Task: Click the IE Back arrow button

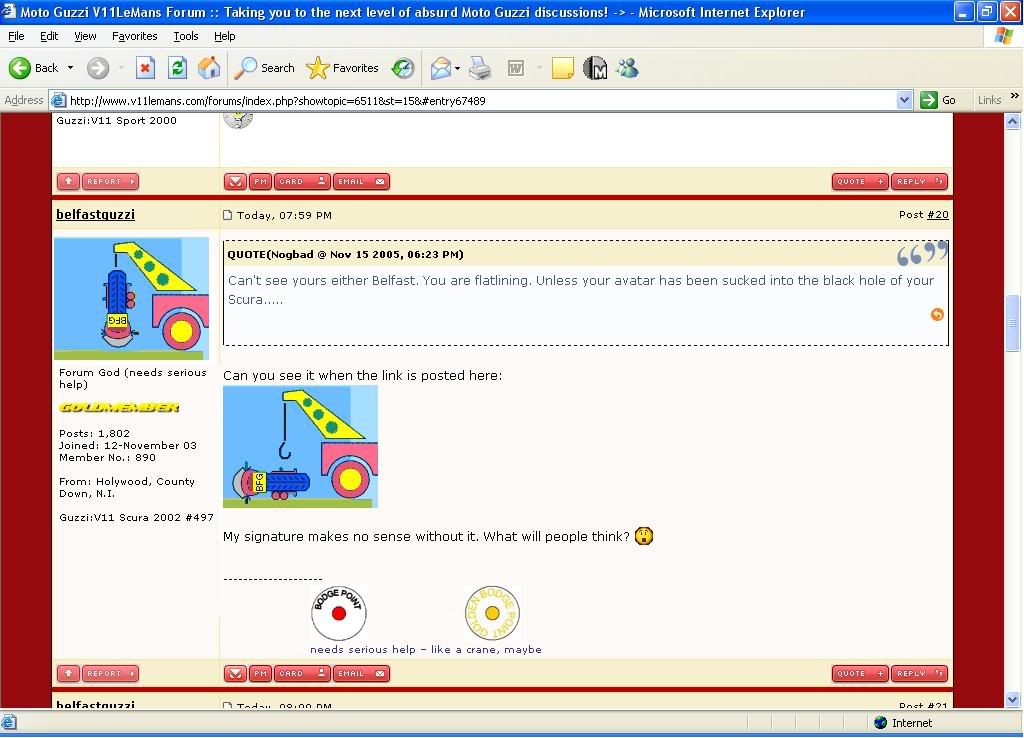Action: (x=33, y=68)
